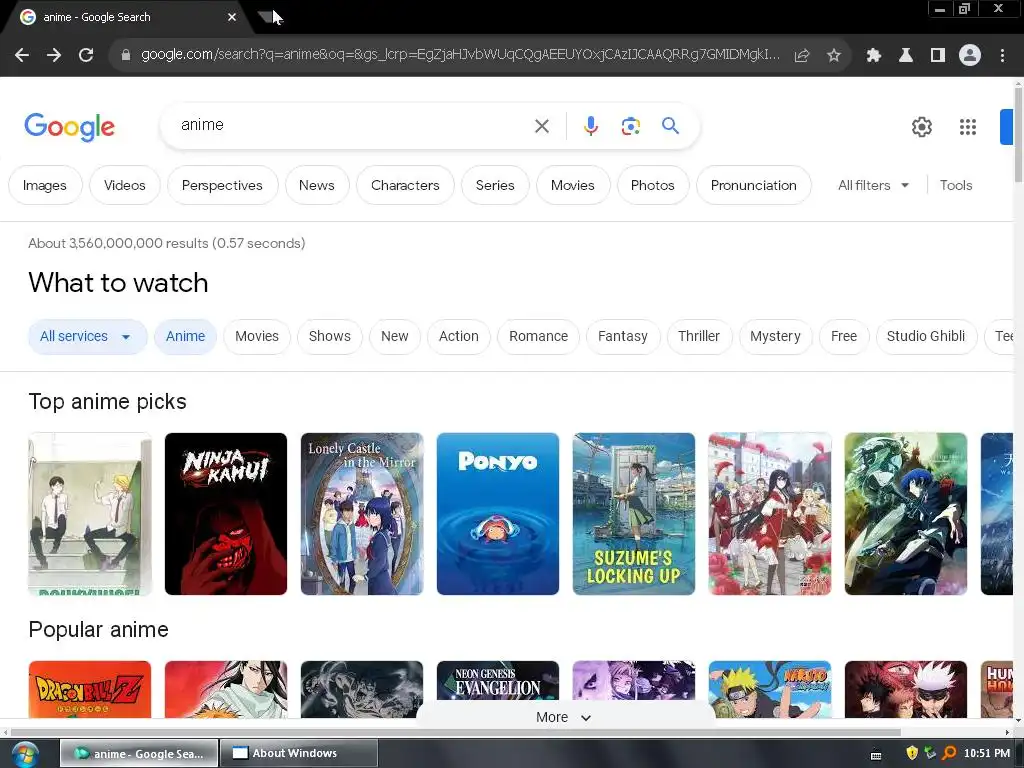The height and width of the screenshot is (768, 1024).
Task: Reload the current page
Action: point(86,56)
